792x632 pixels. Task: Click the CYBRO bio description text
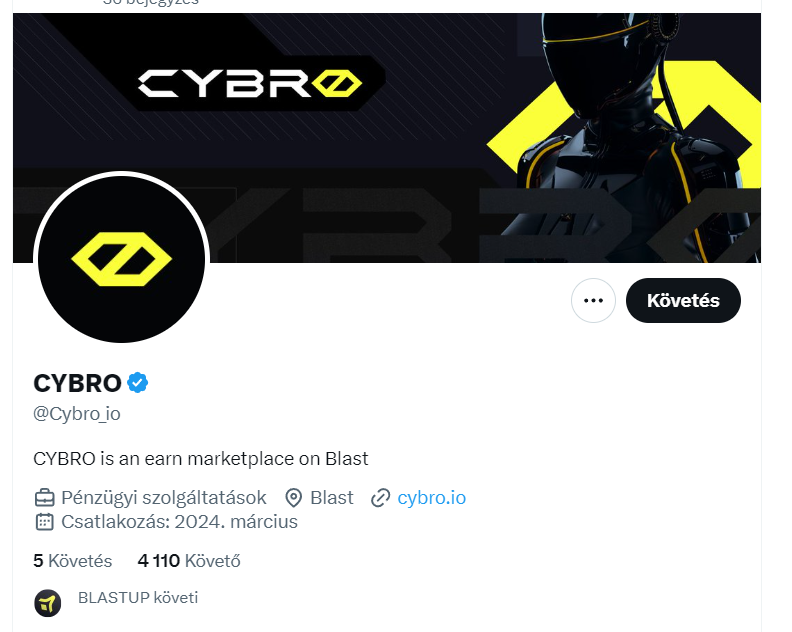[x=201, y=459]
